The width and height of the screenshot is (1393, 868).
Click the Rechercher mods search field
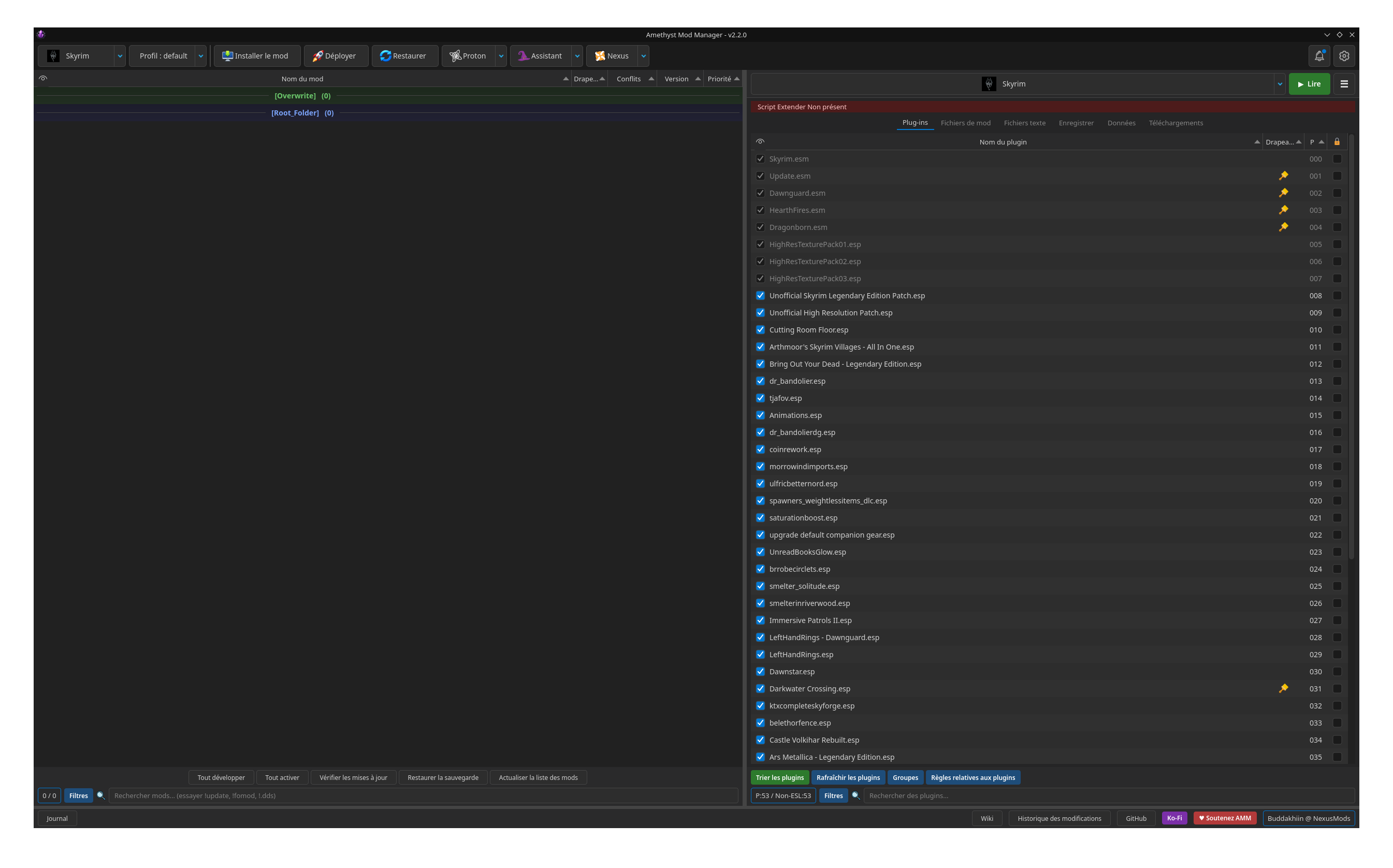coord(423,795)
